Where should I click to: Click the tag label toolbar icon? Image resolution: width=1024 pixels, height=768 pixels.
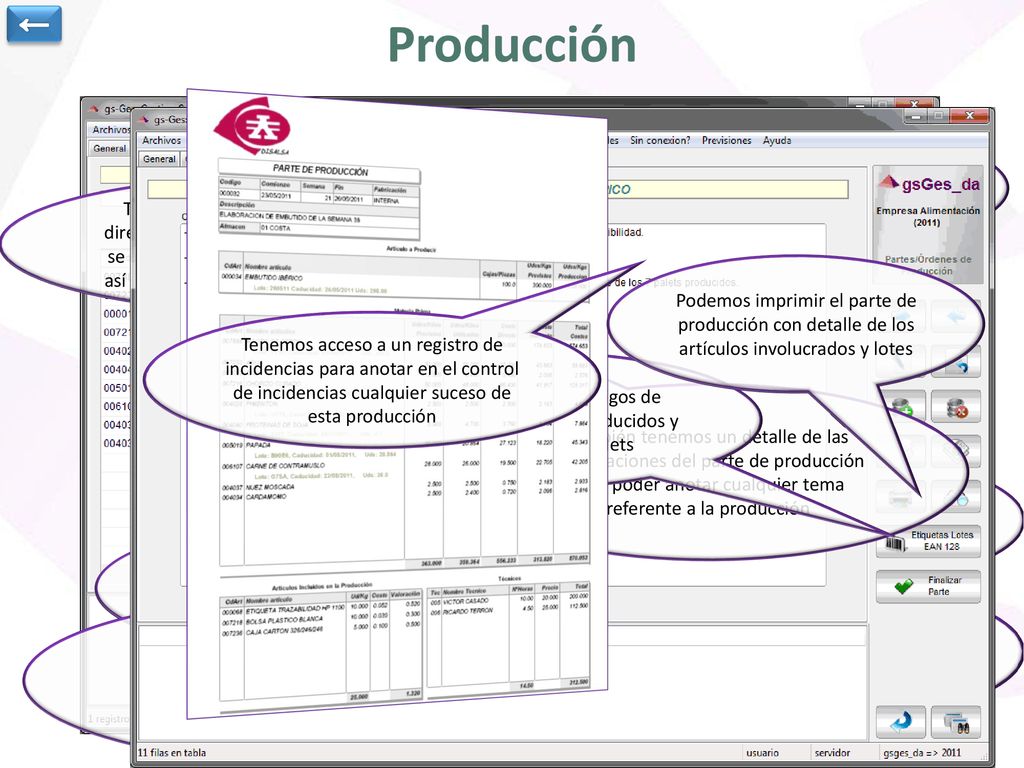pos(956,451)
